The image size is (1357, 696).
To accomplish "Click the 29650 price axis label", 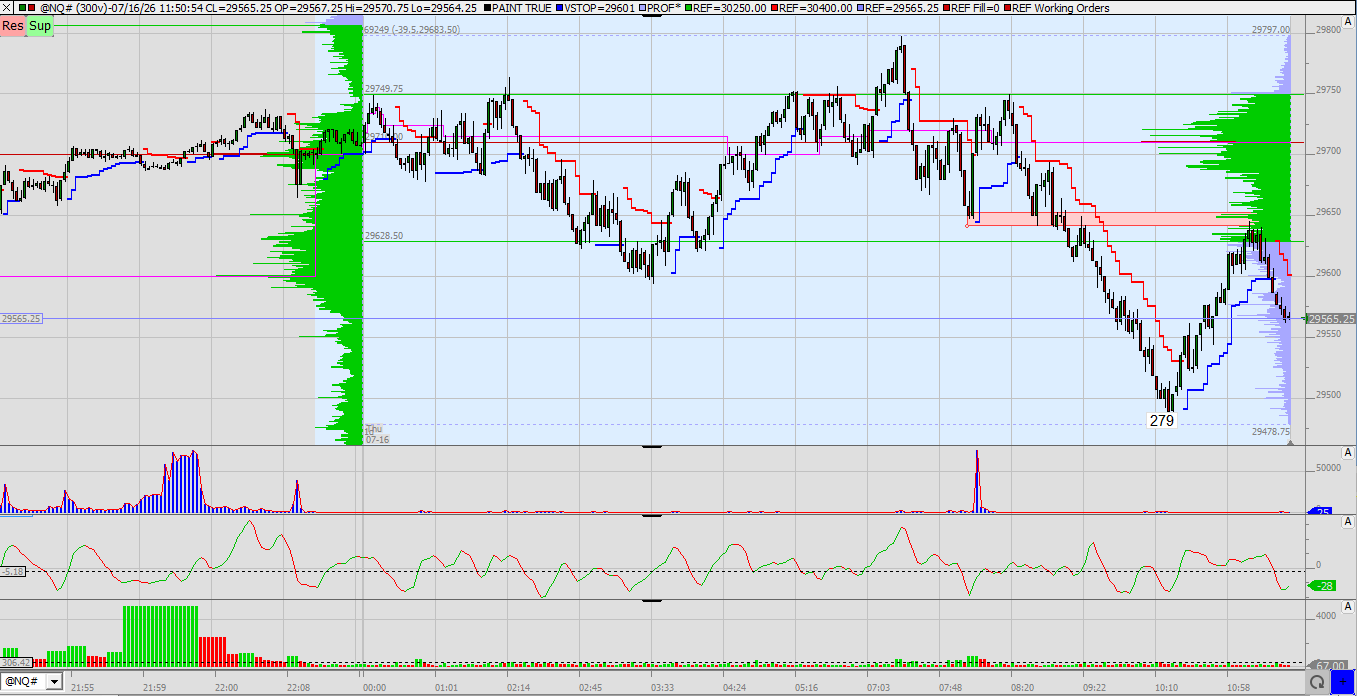I will (1329, 212).
